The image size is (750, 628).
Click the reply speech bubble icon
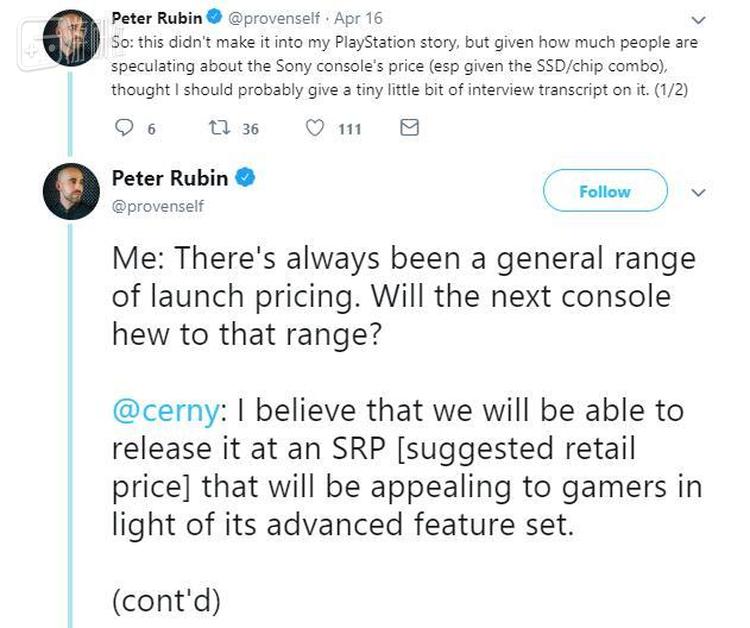[125, 128]
